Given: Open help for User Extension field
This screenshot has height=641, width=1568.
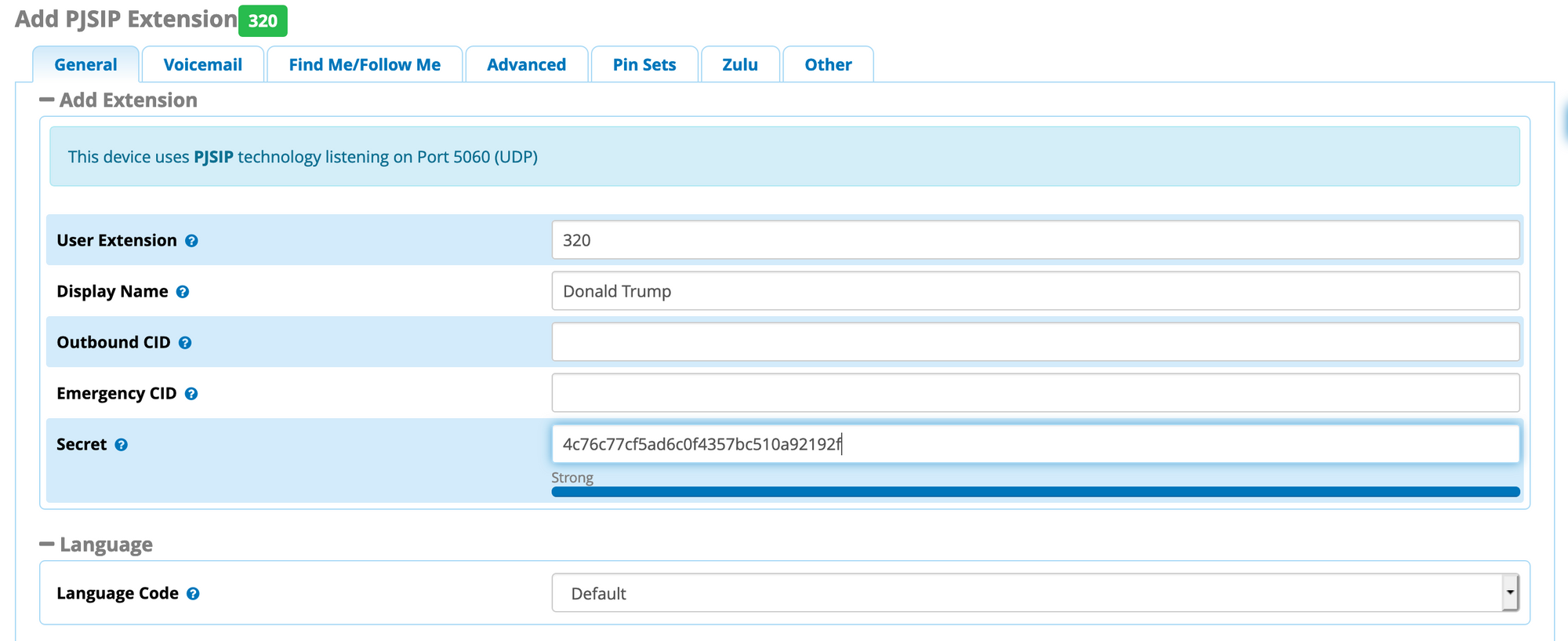Looking at the screenshot, I should (x=191, y=241).
